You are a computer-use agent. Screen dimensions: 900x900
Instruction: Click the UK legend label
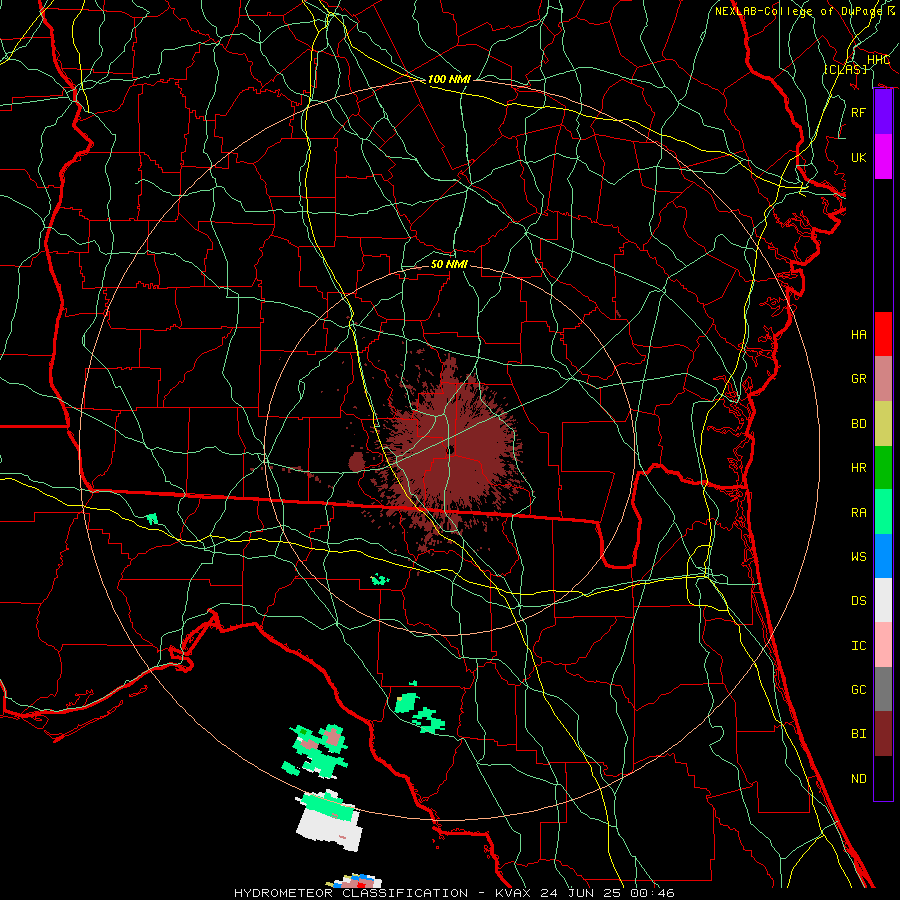click(858, 157)
